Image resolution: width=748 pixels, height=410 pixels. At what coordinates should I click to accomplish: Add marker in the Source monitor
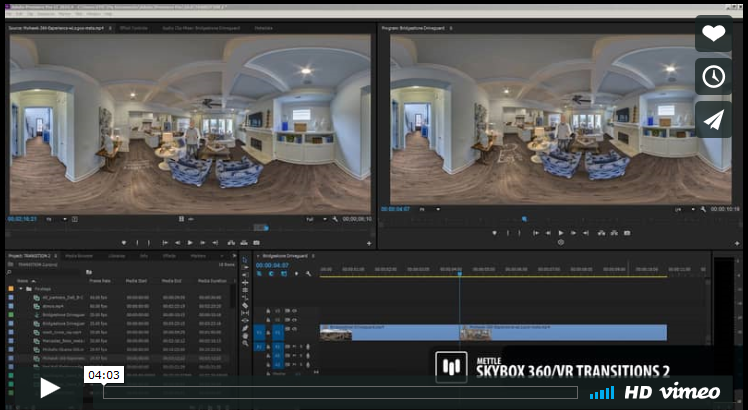click(x=124, y=243)
